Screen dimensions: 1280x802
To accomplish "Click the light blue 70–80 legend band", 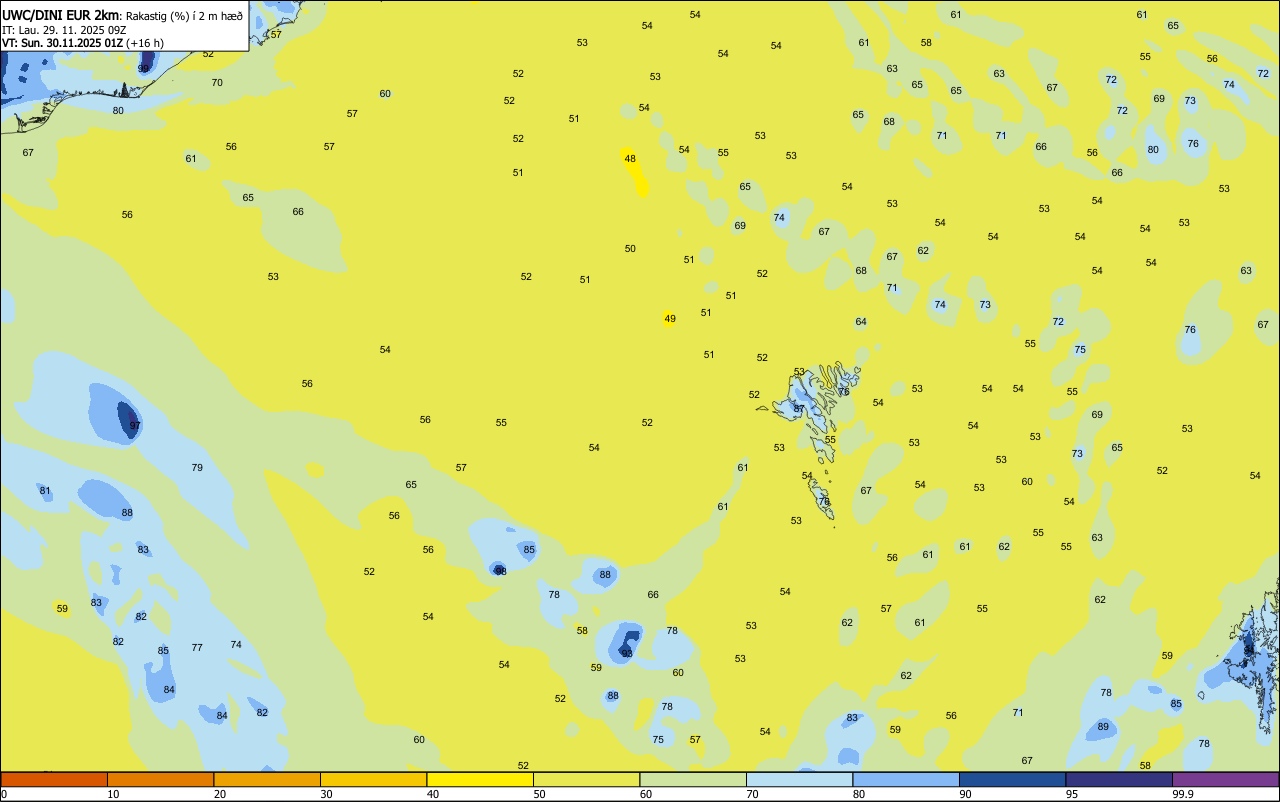I will [x=799, y=779].
